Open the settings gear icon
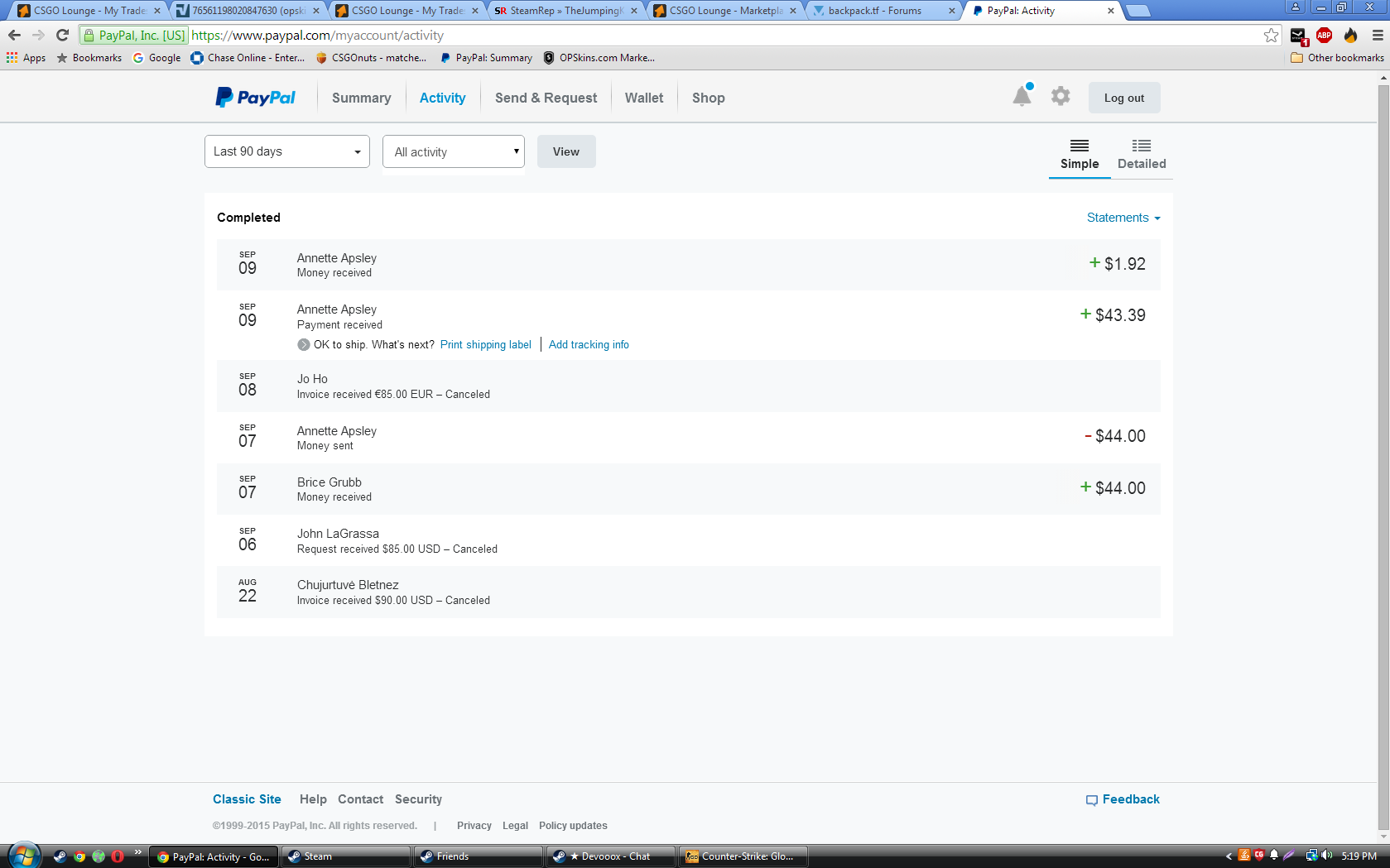This screenshot has height=868, width=1390. [1061, 97]
